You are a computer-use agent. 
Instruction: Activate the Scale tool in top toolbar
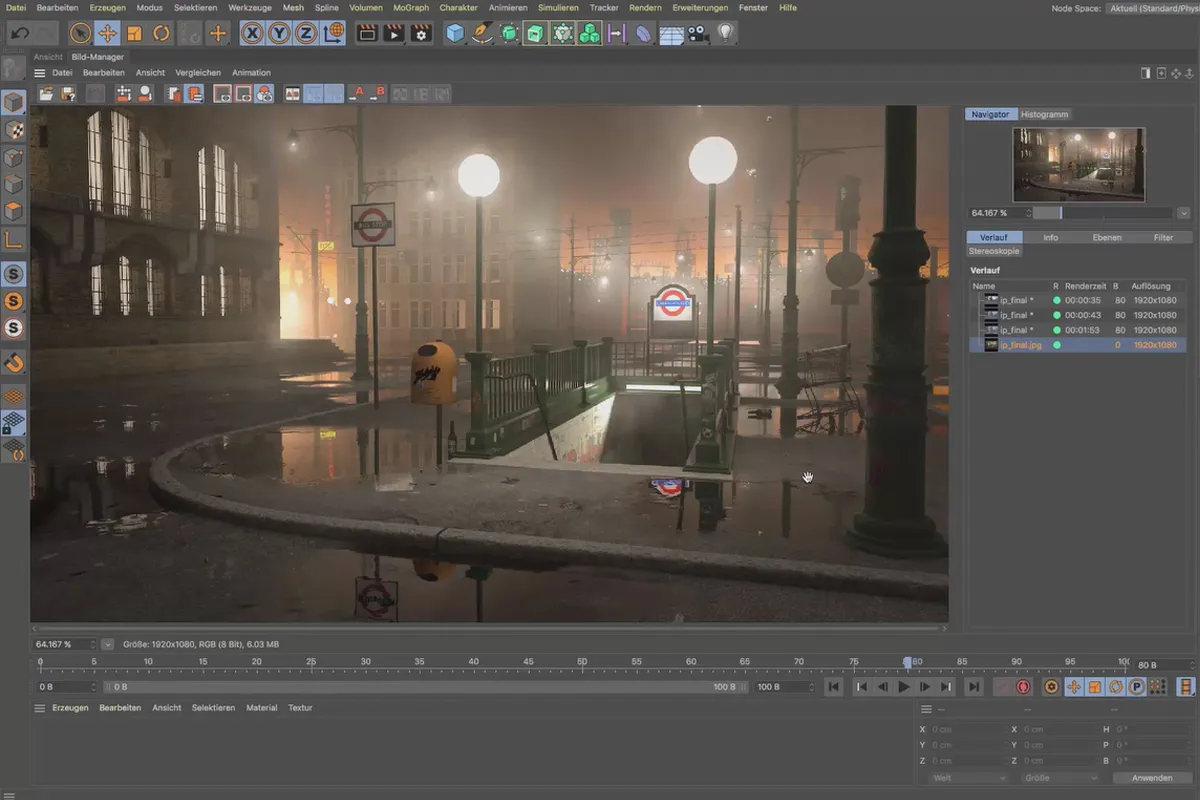(x=134, y=33)
